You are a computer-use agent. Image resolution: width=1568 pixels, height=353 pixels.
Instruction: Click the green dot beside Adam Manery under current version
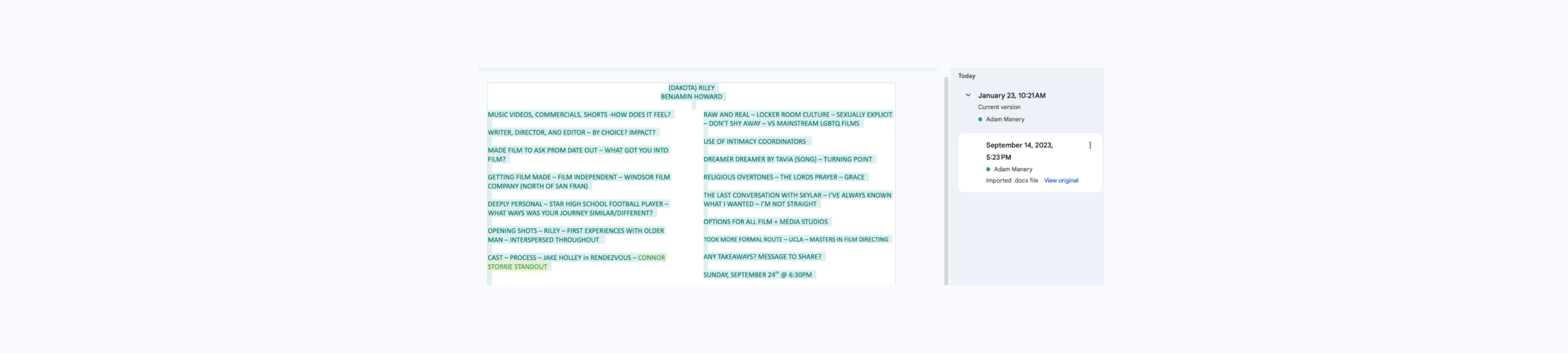[x=980, y=120]
